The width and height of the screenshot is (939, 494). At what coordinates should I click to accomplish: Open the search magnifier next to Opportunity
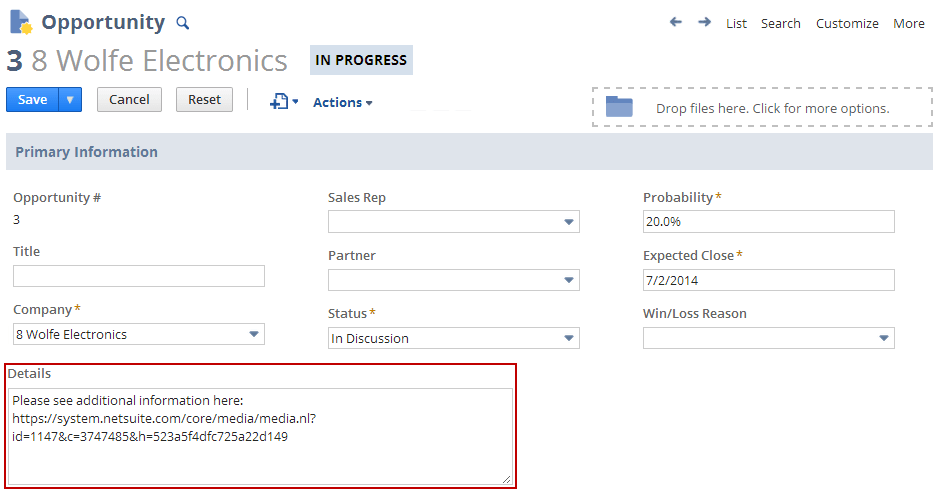click(183, 23)
